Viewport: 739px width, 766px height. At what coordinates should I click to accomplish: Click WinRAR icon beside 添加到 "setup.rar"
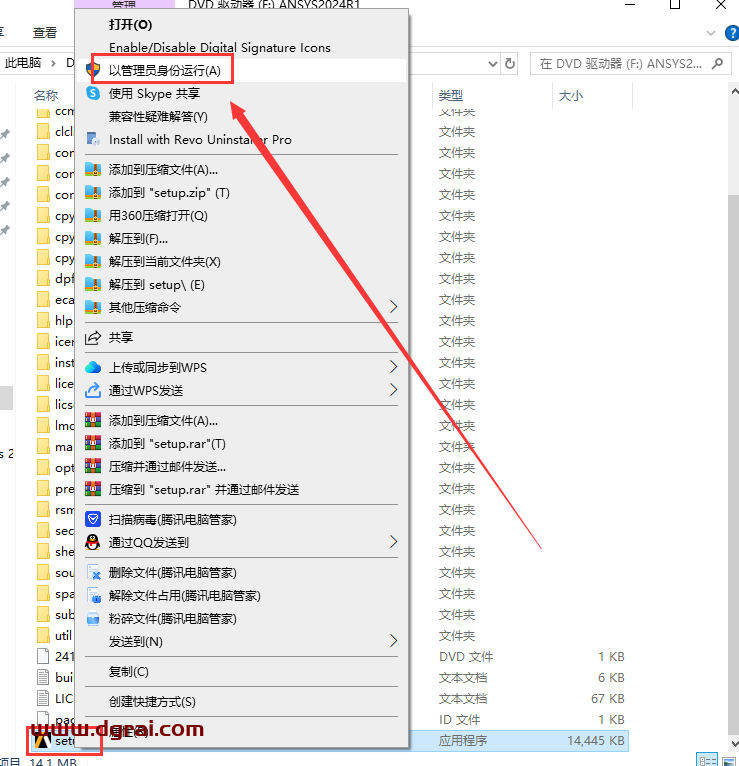click(93, 443)
